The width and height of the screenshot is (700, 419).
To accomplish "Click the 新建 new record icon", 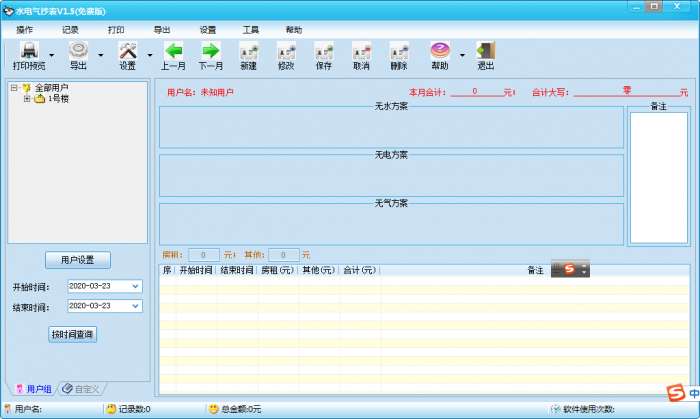I will coord(248,54).
